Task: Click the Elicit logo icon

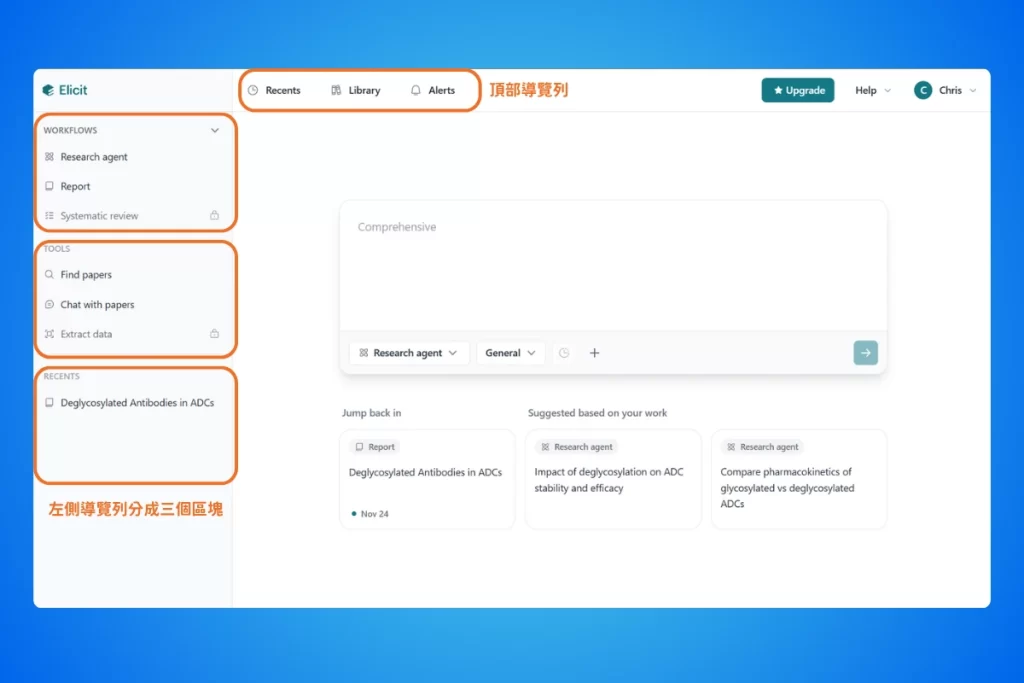Action: pos(48,90)
